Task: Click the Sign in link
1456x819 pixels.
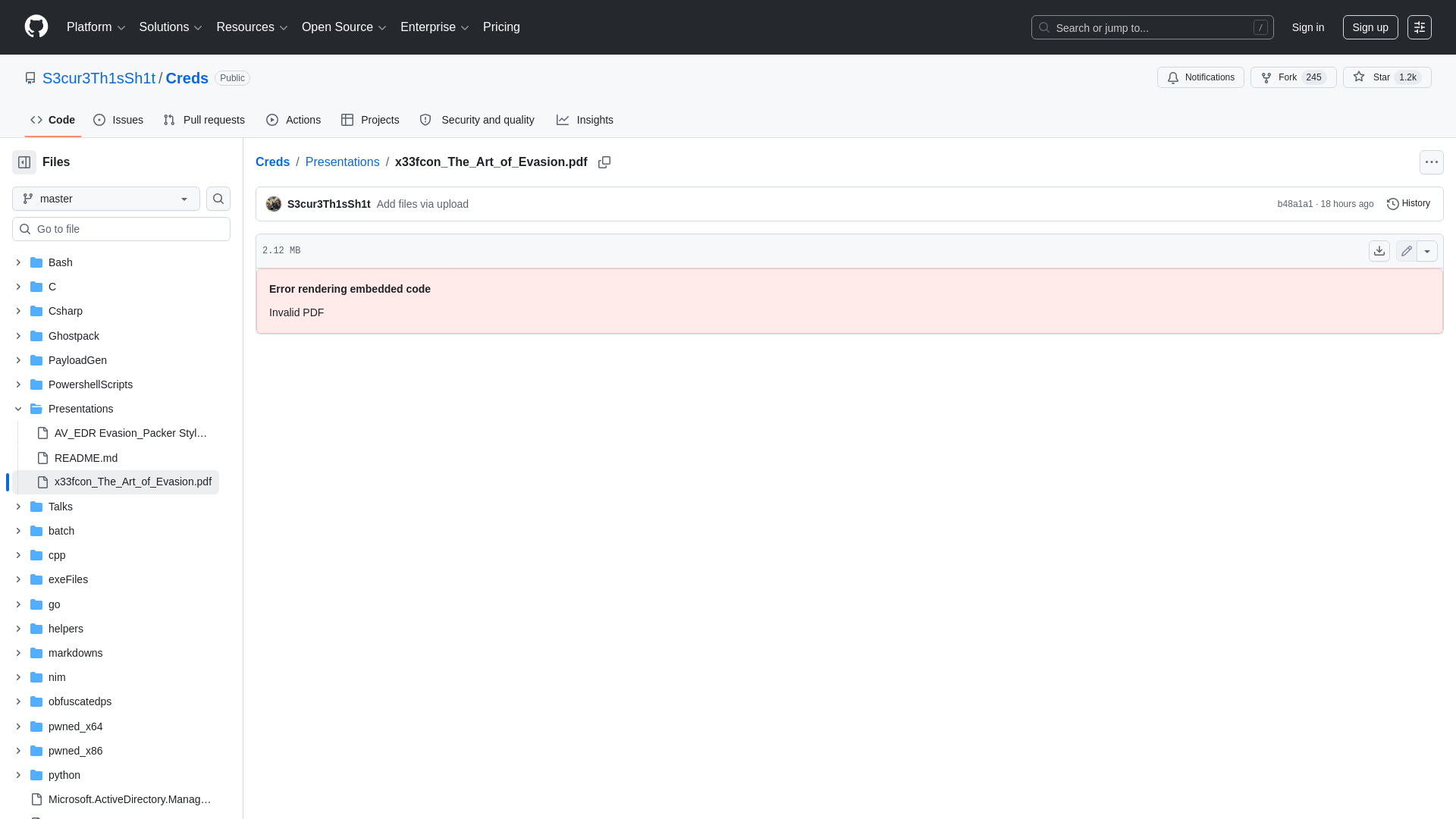Action: 1308,27
